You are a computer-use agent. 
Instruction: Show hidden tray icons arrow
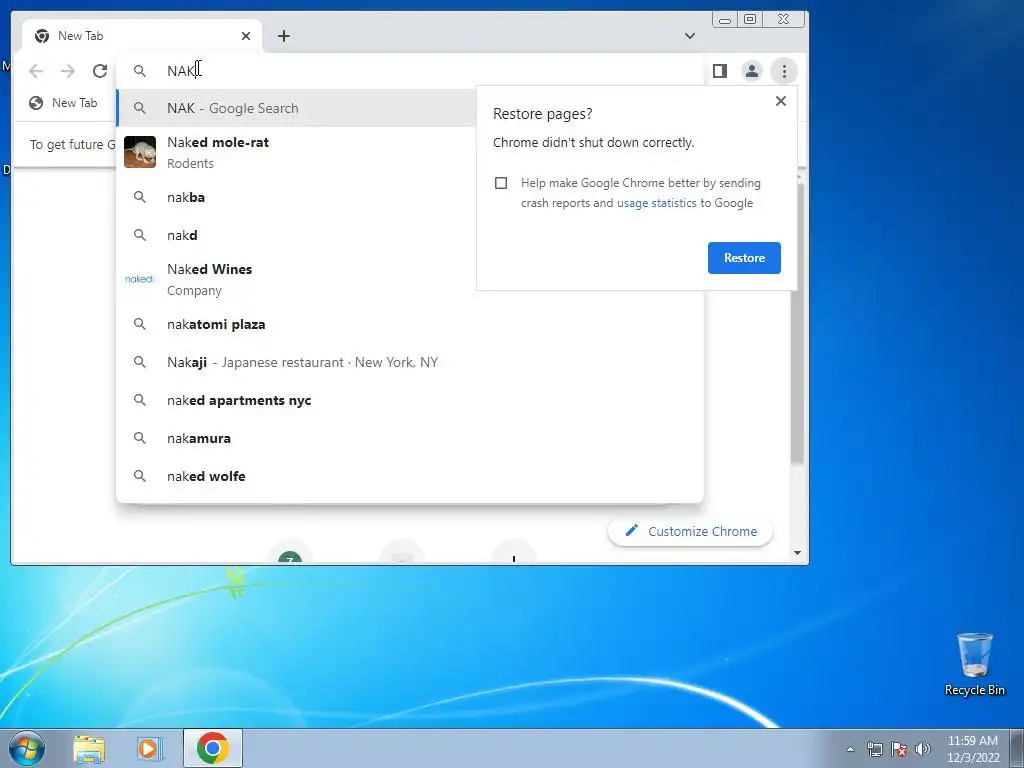point(850,749)
